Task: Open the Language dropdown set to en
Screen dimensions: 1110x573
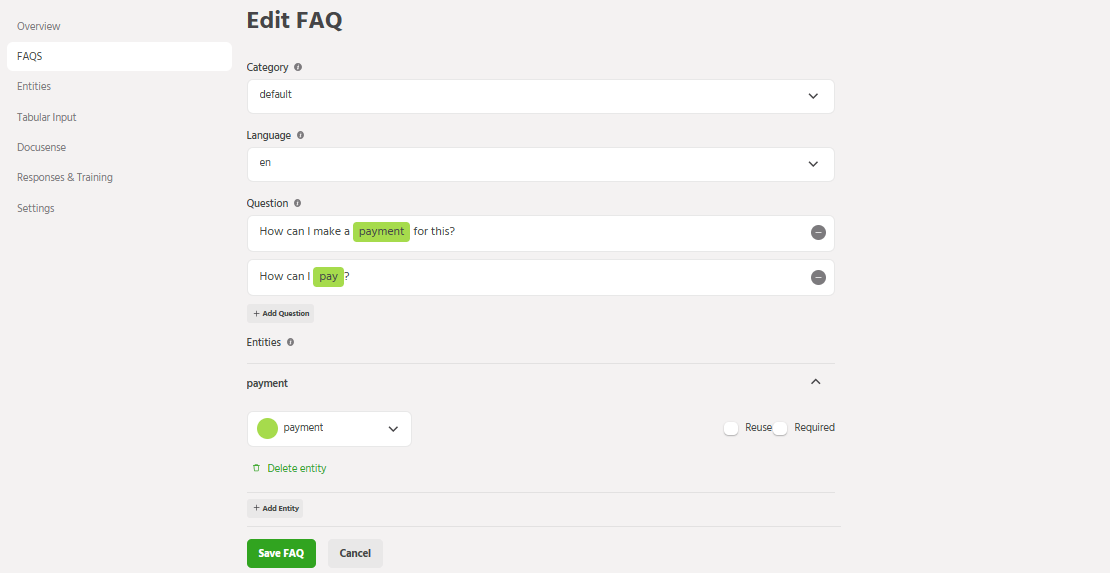Action: pyautogui.click(x=540, y=164)
